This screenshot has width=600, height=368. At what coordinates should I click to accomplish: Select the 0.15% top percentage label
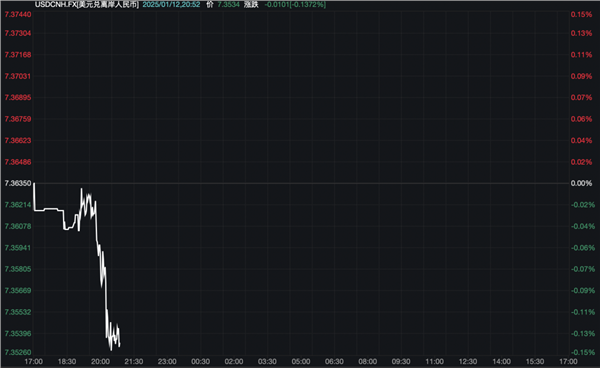click(581, 15)
